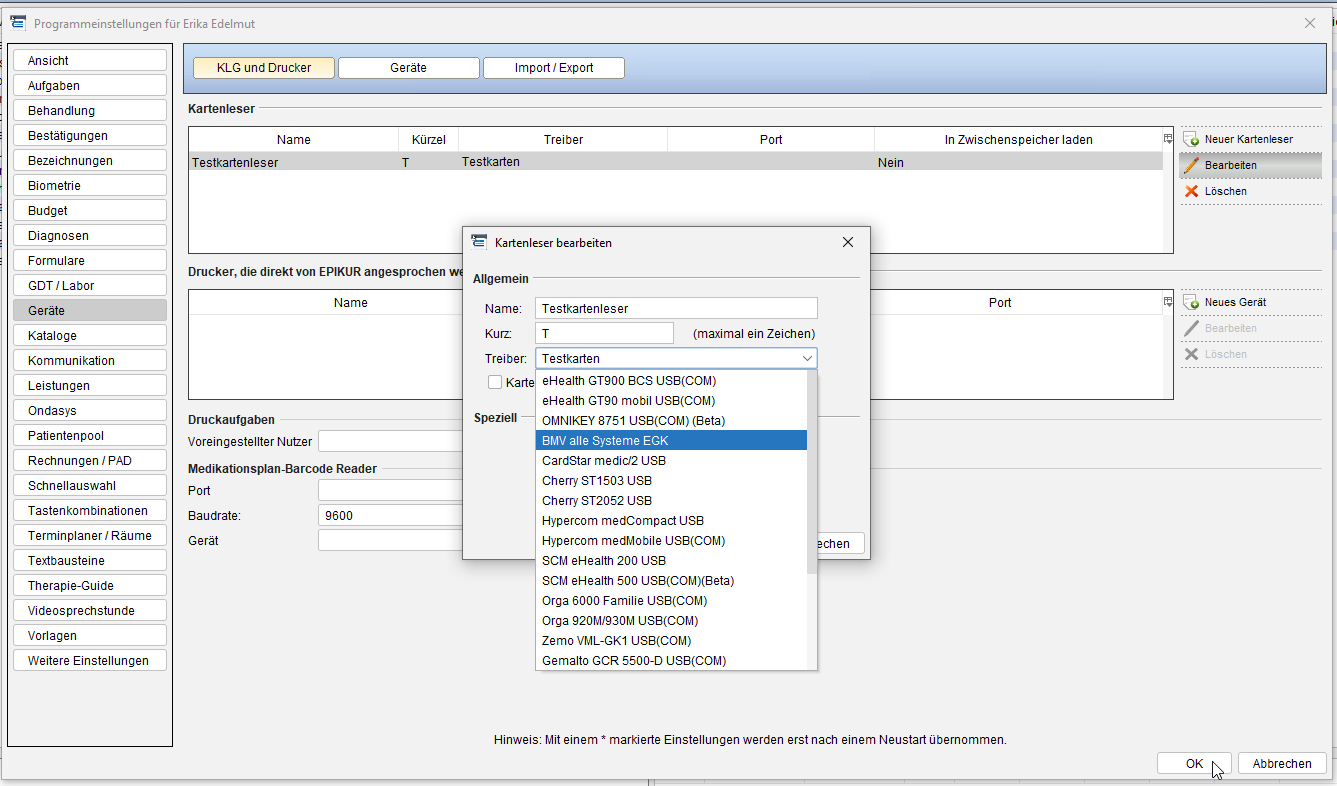The image size is (1337, 786).
Task: Open Rechnungen / PAD in sidebar
Action: 90,461
